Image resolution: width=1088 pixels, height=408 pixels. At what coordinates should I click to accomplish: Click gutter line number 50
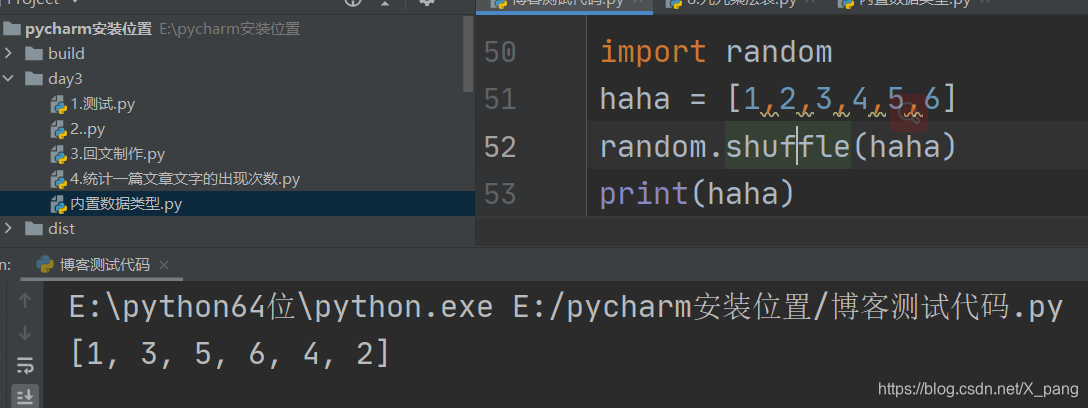(x=500, y=53)
